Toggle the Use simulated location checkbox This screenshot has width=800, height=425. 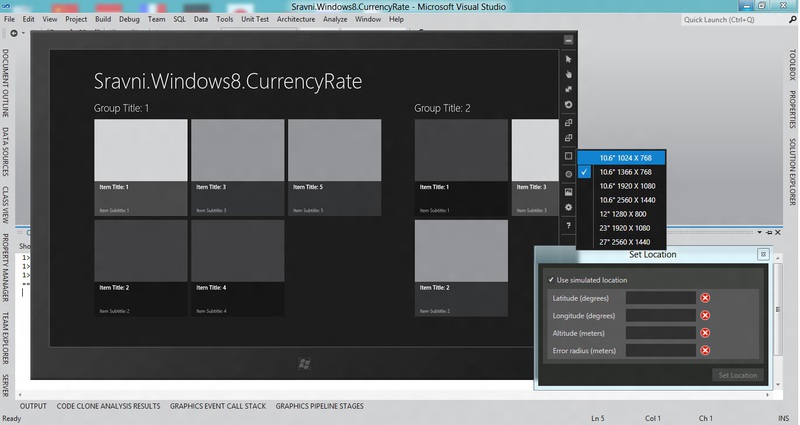click(551, 280)
